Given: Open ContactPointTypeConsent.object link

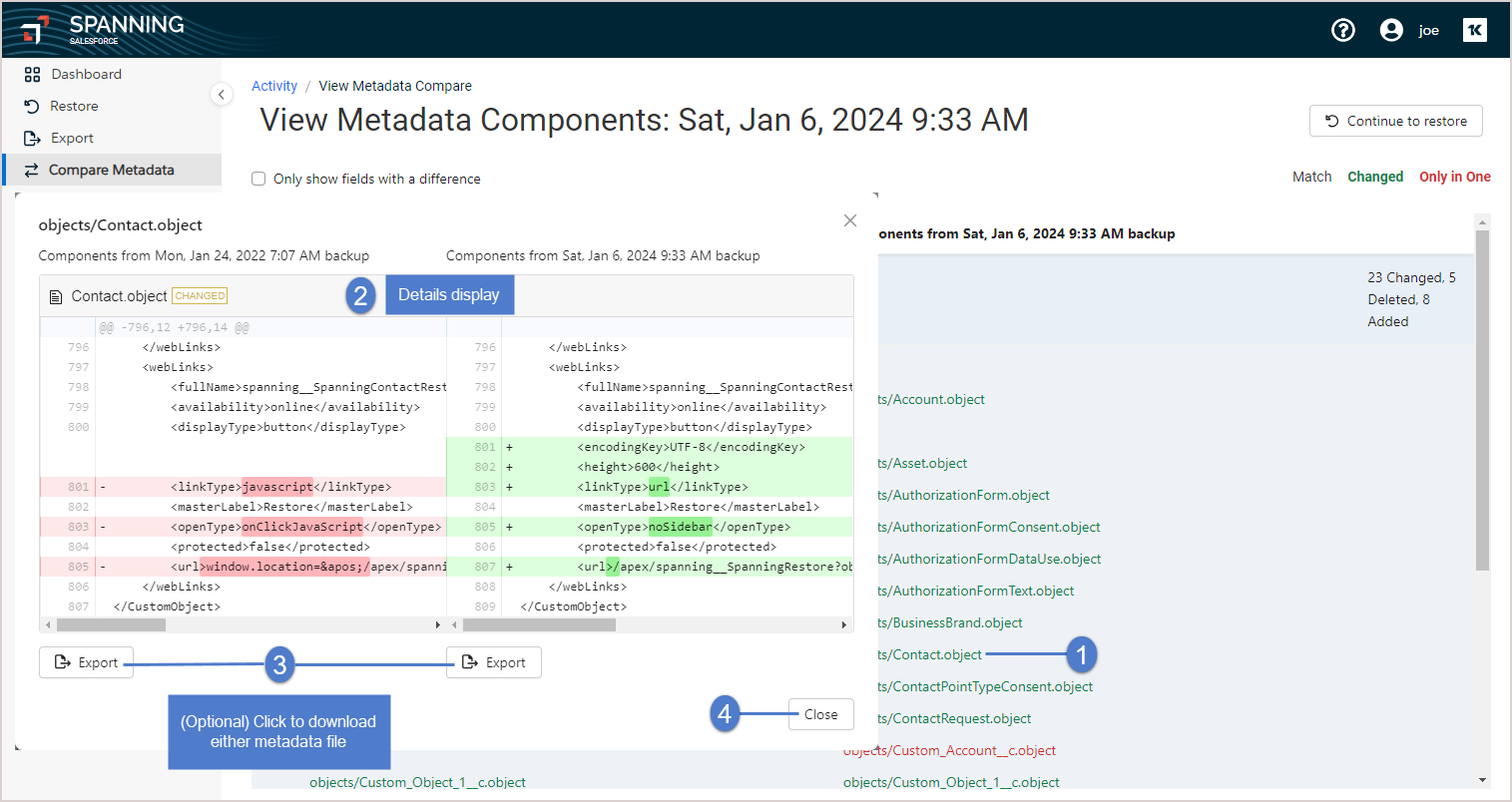Looking at the screenshot, I should click(x=985, y=686).
